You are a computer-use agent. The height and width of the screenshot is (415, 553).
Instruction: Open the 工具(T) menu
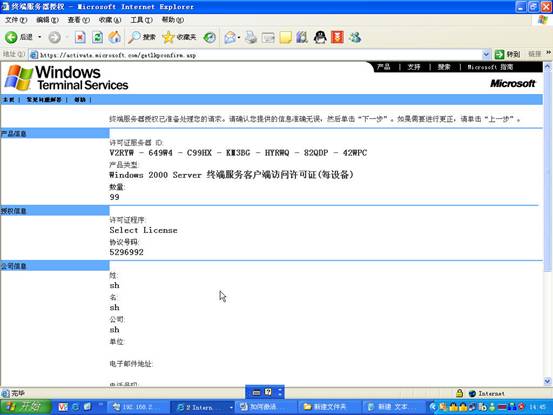tap(141, 20)
